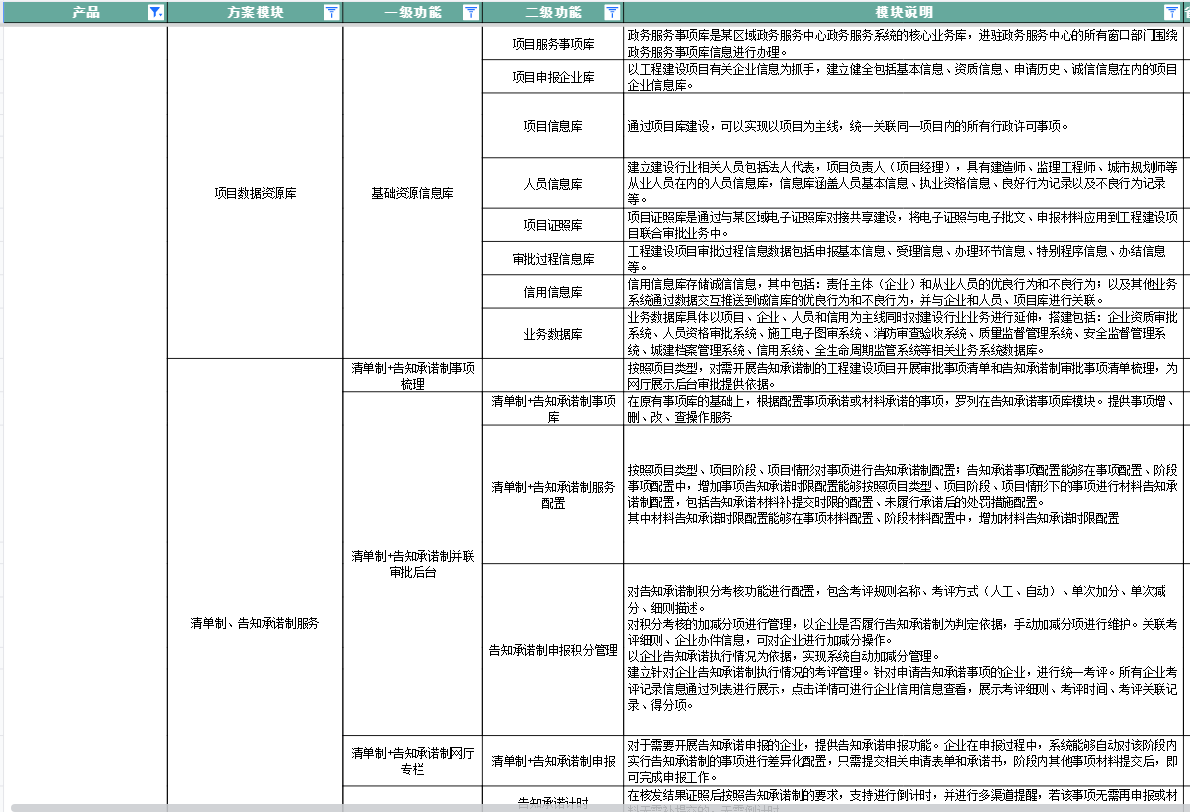This screenshot has width=1190, height=812.
Task: Open the 产品 column filter dropdown
Action: pyautogui.click(x=155, y=13)
